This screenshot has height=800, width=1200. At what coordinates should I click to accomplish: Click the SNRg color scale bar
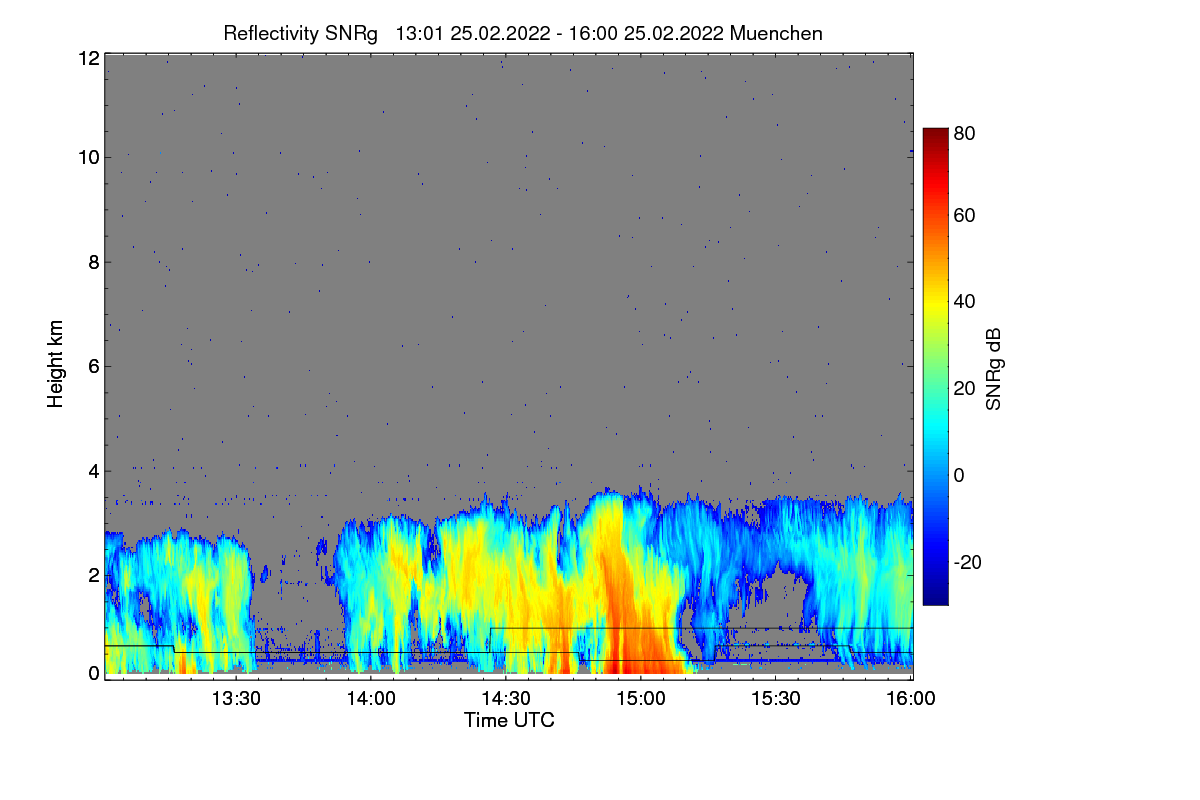(935, 366)
